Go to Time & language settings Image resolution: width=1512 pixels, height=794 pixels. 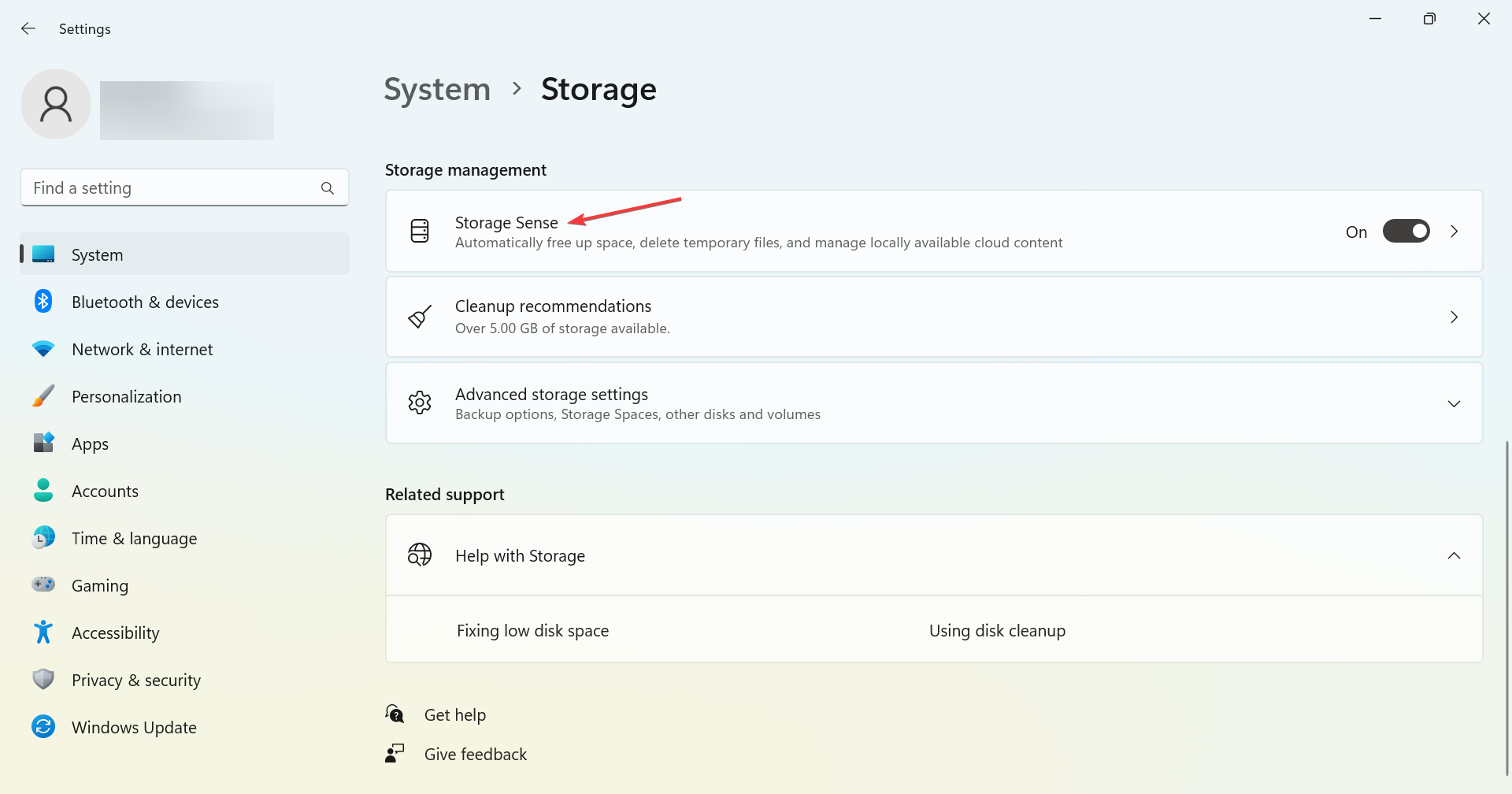134,539
